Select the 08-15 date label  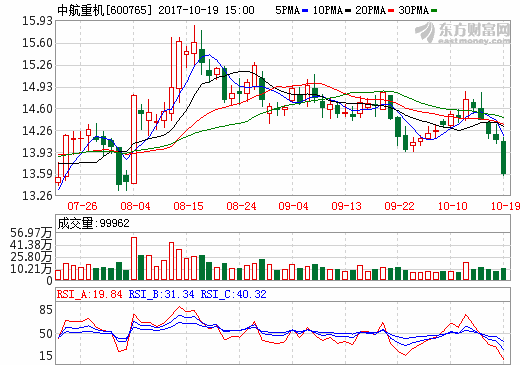[188, 206]
